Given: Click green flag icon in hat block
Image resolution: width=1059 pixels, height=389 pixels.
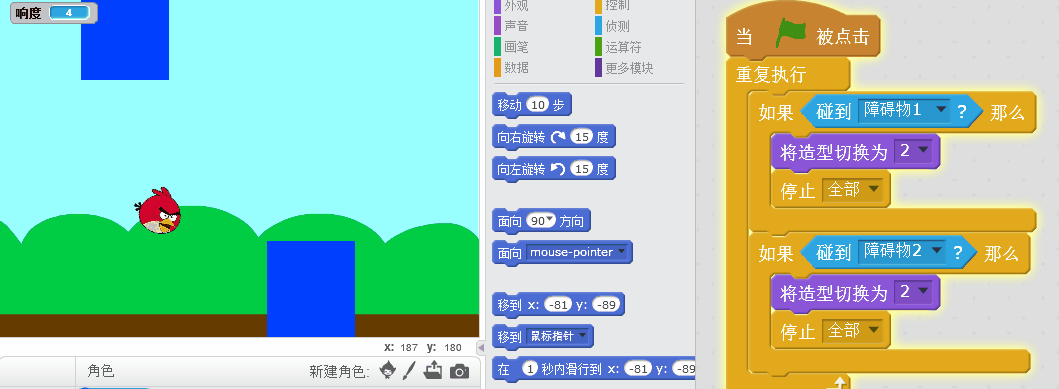Looking at the screenshot, I should pyautogui.click(x=790, y=34).
